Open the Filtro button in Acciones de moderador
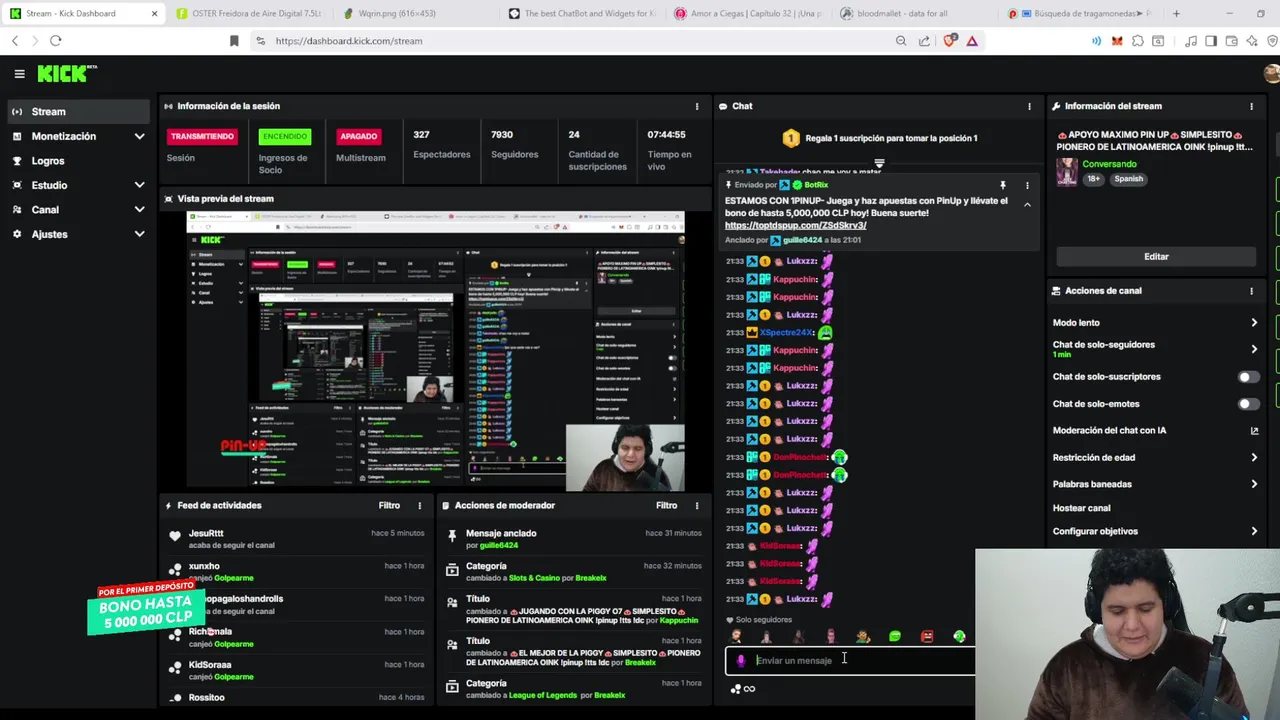1280x720 pixels. [666, 506]
